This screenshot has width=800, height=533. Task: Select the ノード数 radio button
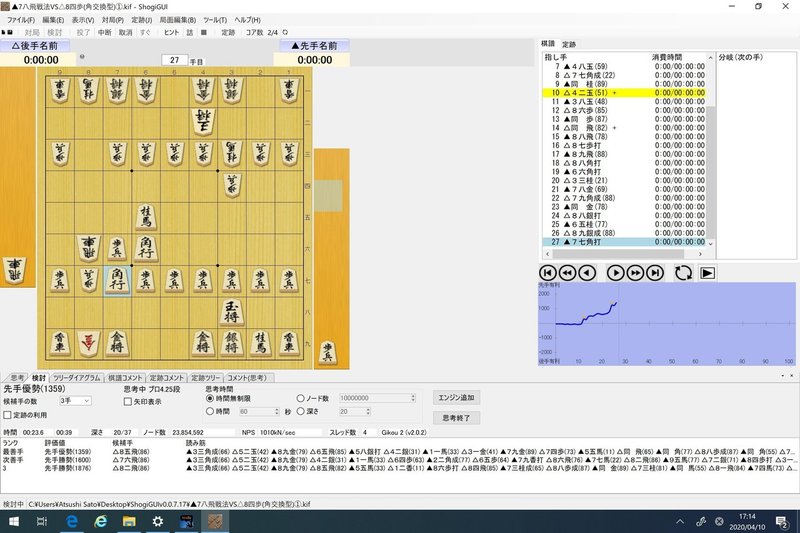pos(301,398)
